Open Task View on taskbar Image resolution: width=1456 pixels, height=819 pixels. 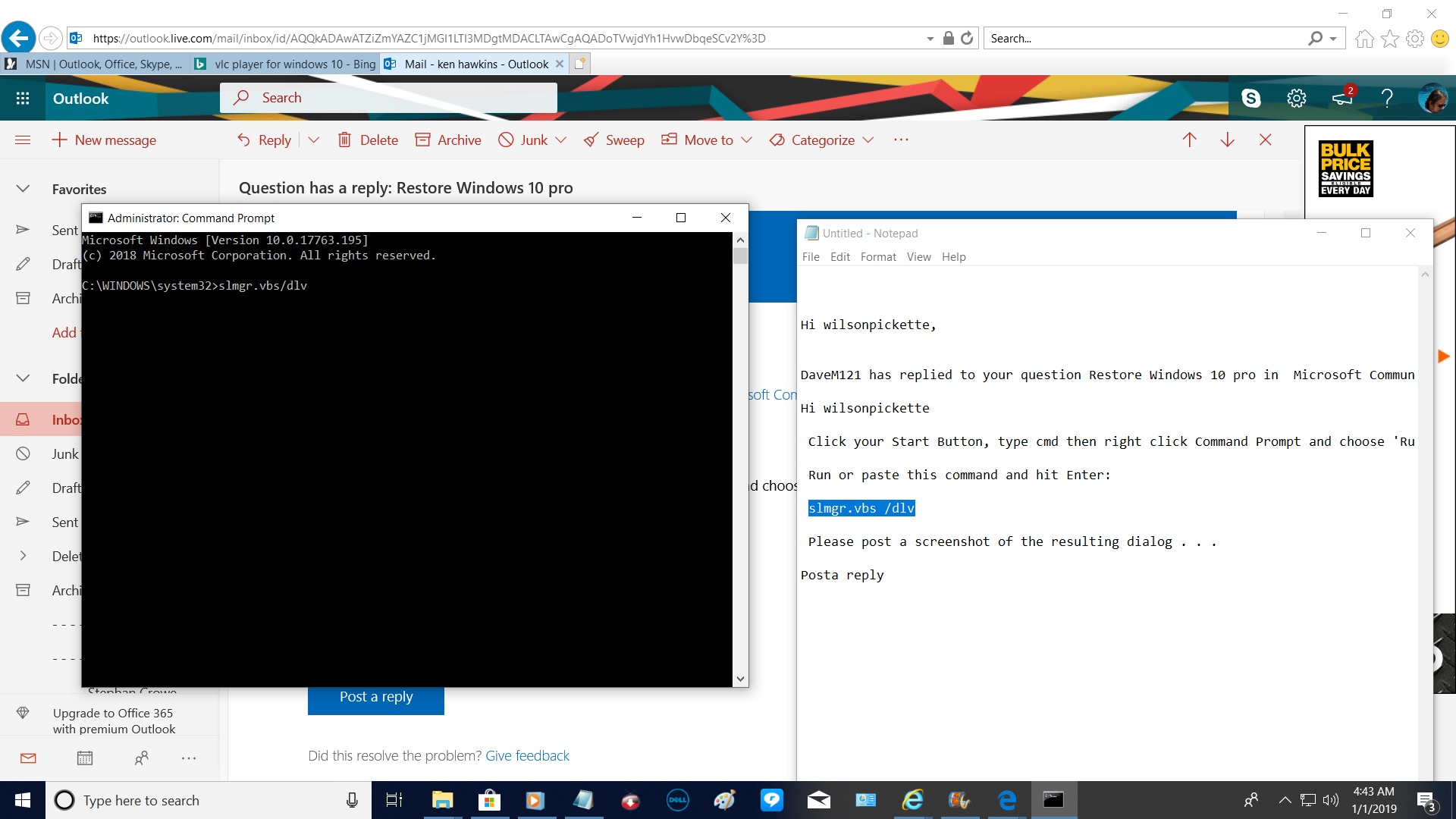click(394, 800)
